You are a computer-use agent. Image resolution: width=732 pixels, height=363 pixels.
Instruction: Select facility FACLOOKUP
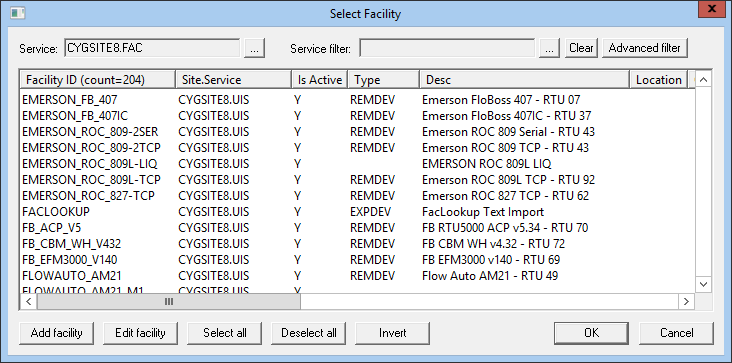click(x=56, y=212)
